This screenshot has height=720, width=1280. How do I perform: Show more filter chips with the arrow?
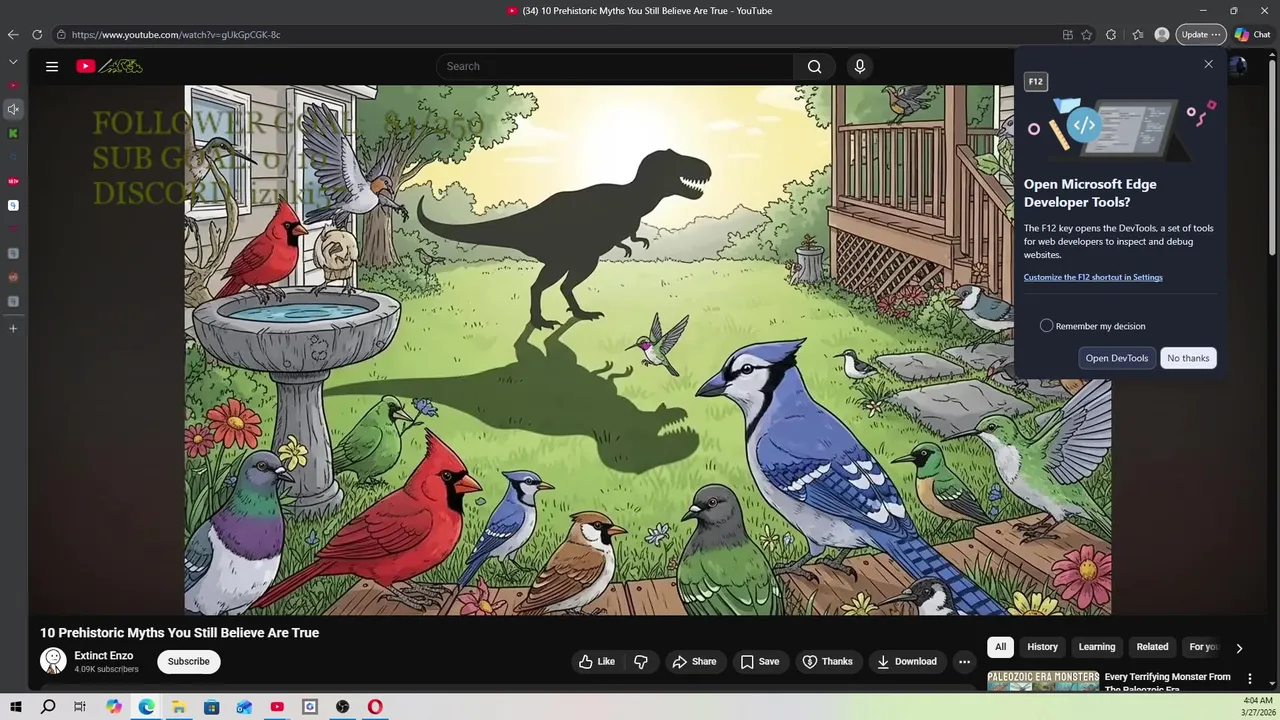[x=1239, y=648]
